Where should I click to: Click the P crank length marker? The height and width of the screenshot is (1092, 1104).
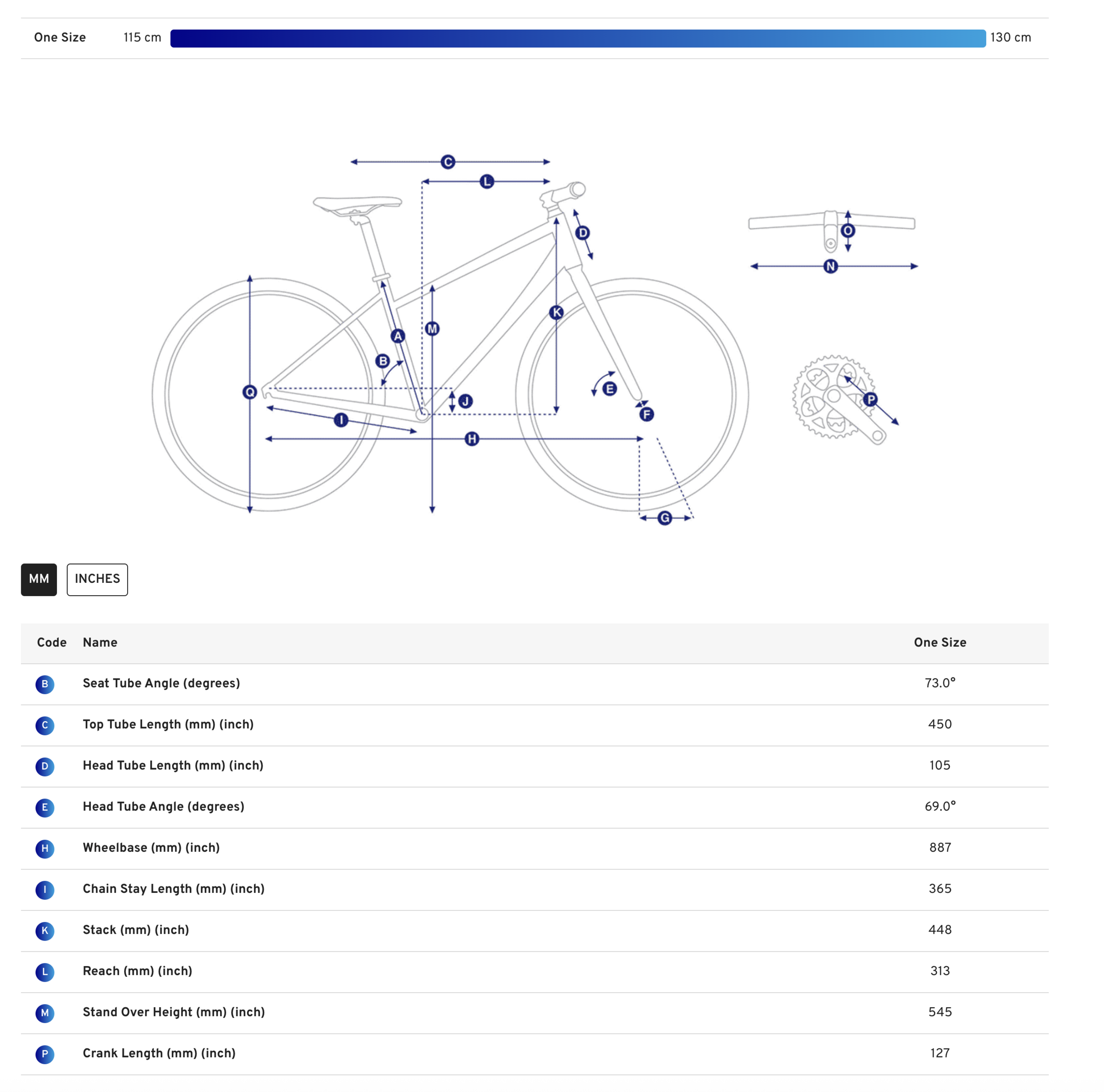(870, 400)
